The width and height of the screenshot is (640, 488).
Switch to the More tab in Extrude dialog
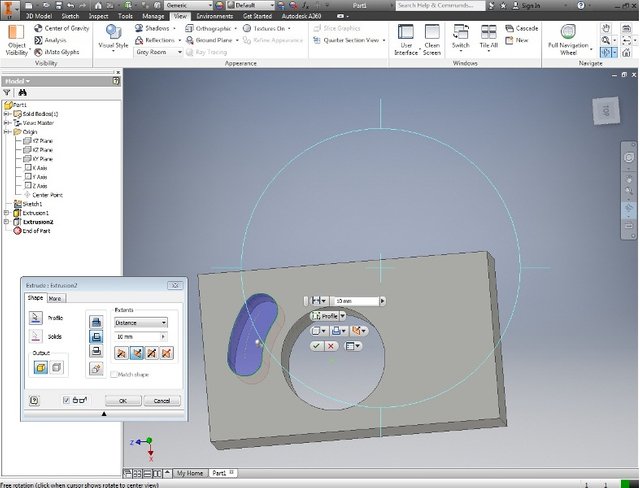(x=55, y=298)
